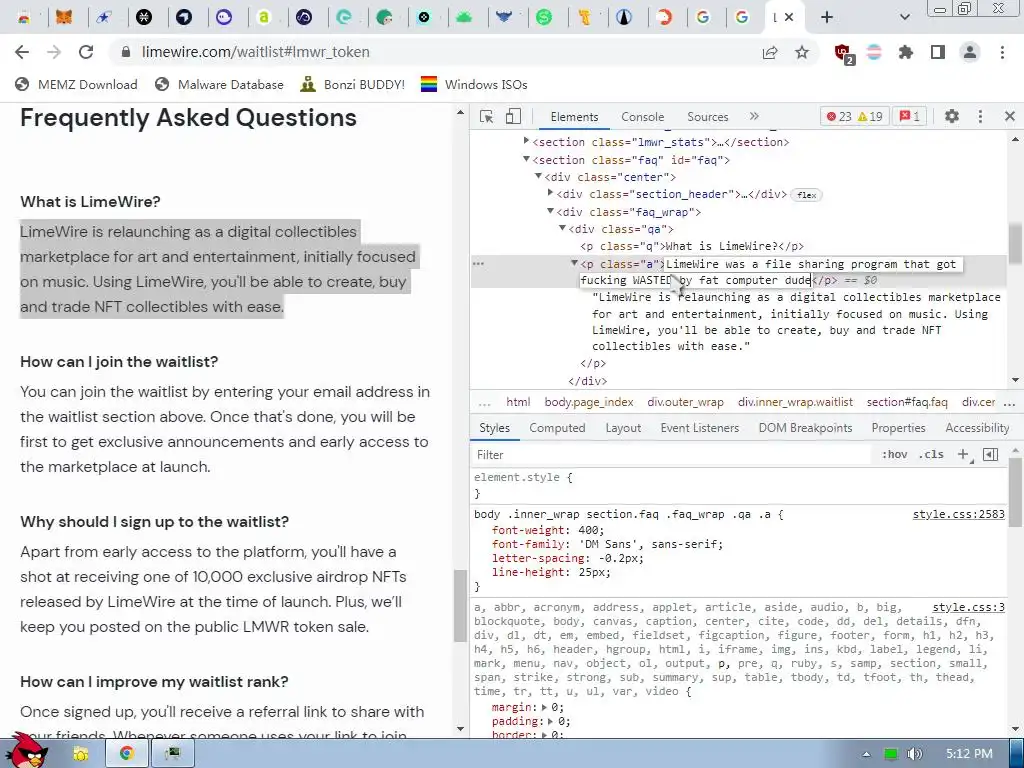Show more DevTools panels chevron
Viewport: 1024px width, 768px height.
(x=754, y=116)
